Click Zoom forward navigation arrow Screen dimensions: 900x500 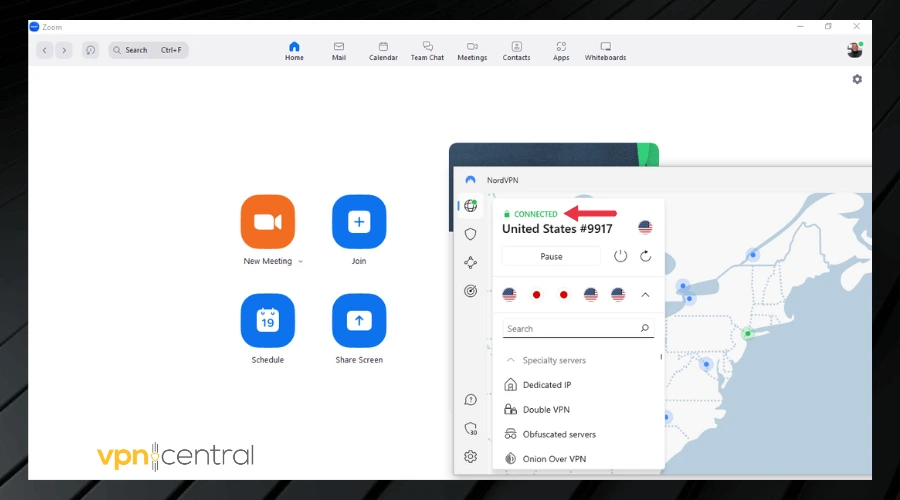click(x=64, y=50)
